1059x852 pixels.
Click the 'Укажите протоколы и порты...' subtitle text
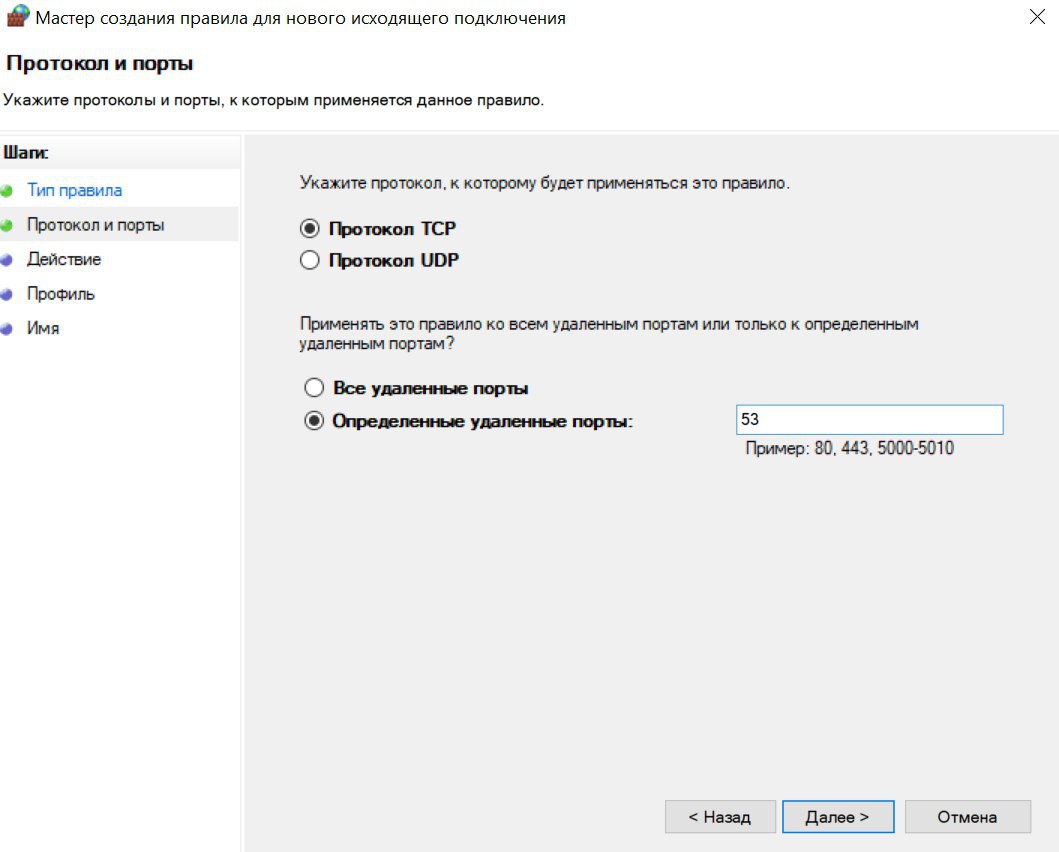pyautogui.click(x=273, y=101)
